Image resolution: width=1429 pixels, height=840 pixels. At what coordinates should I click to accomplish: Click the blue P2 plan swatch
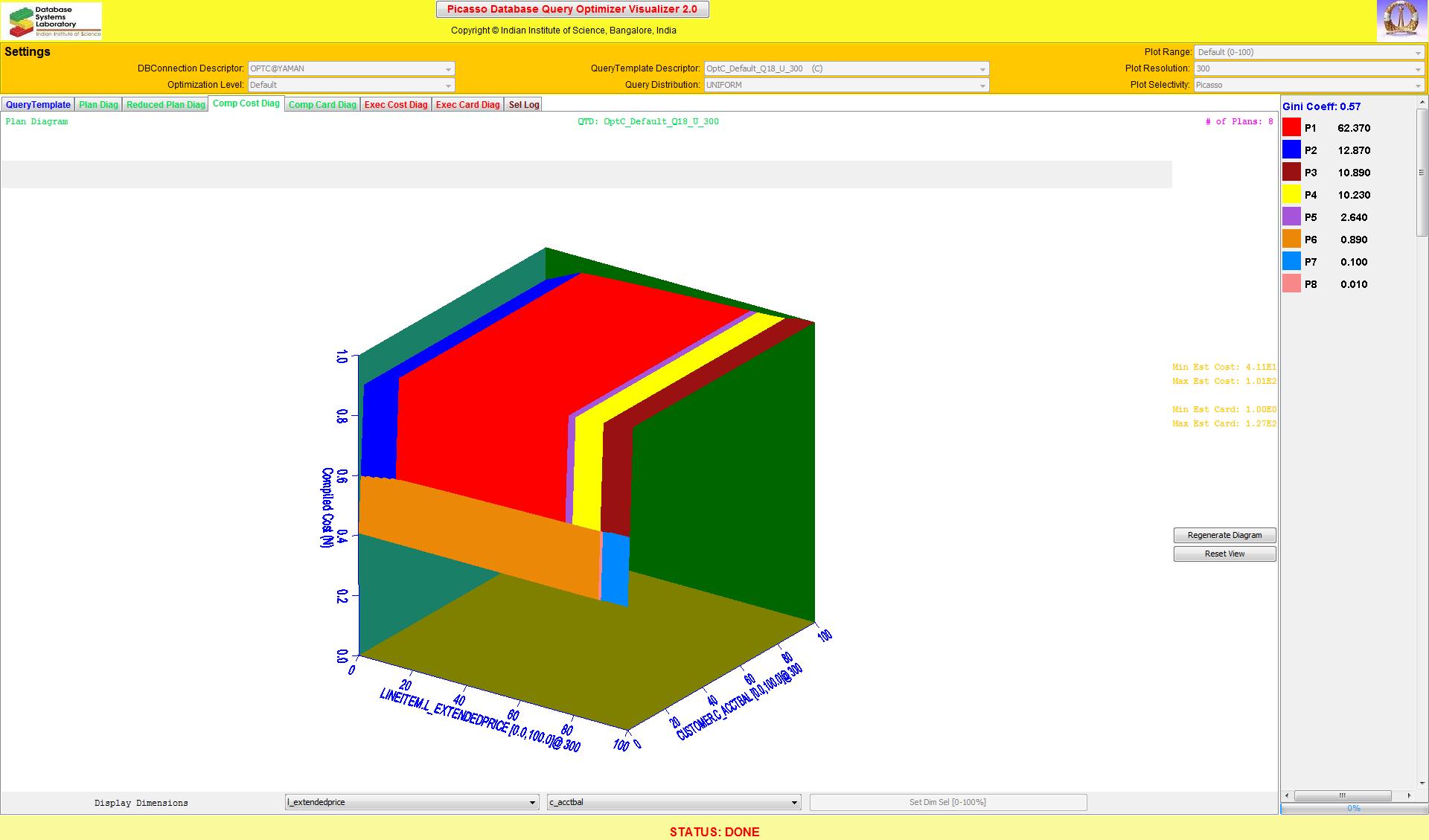pyautogui.click(x=1291, y=150)
